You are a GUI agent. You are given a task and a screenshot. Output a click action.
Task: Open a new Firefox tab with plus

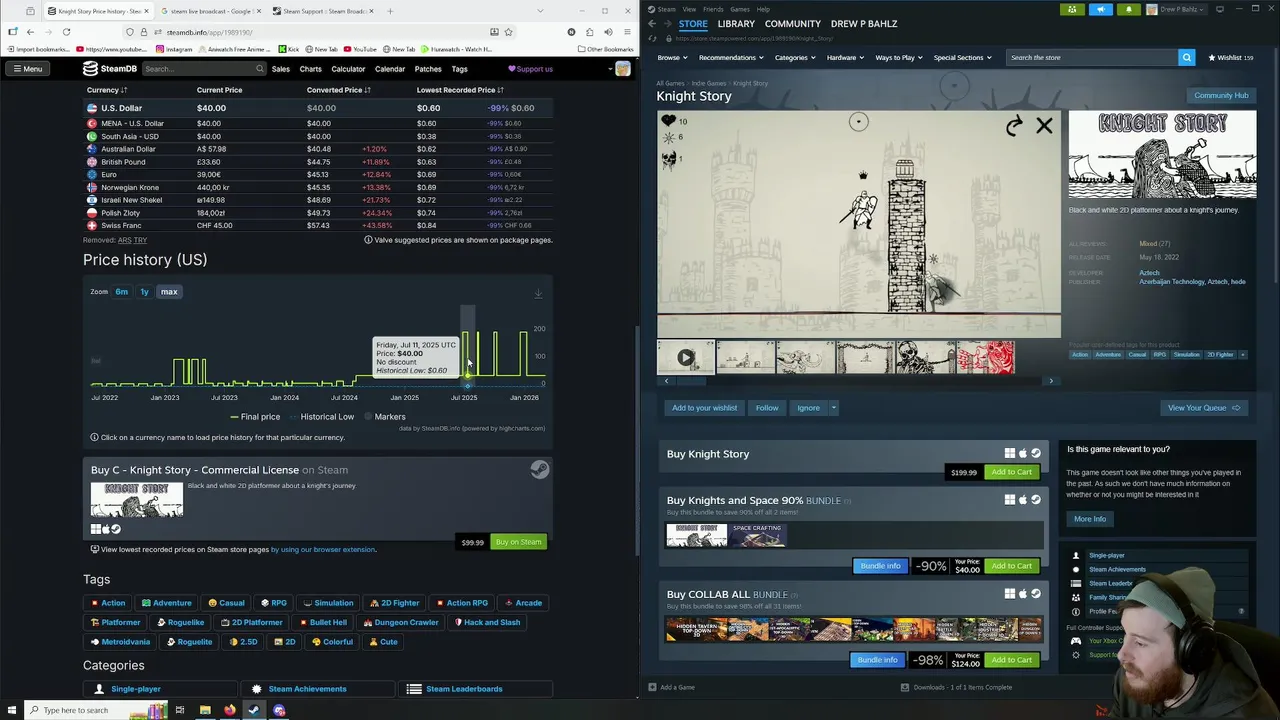coord(390,11)
